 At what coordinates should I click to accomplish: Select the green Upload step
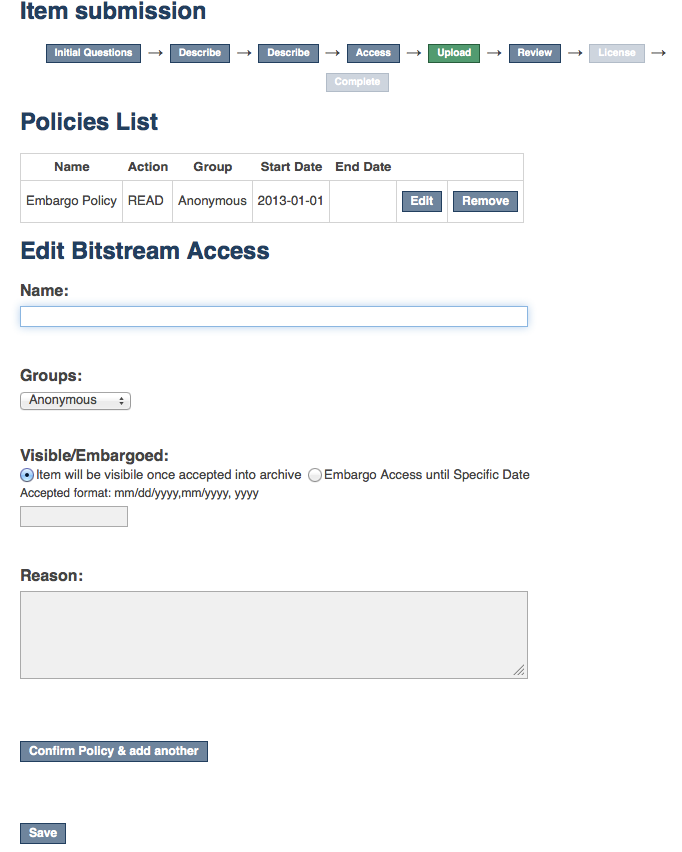click(453, 53)
